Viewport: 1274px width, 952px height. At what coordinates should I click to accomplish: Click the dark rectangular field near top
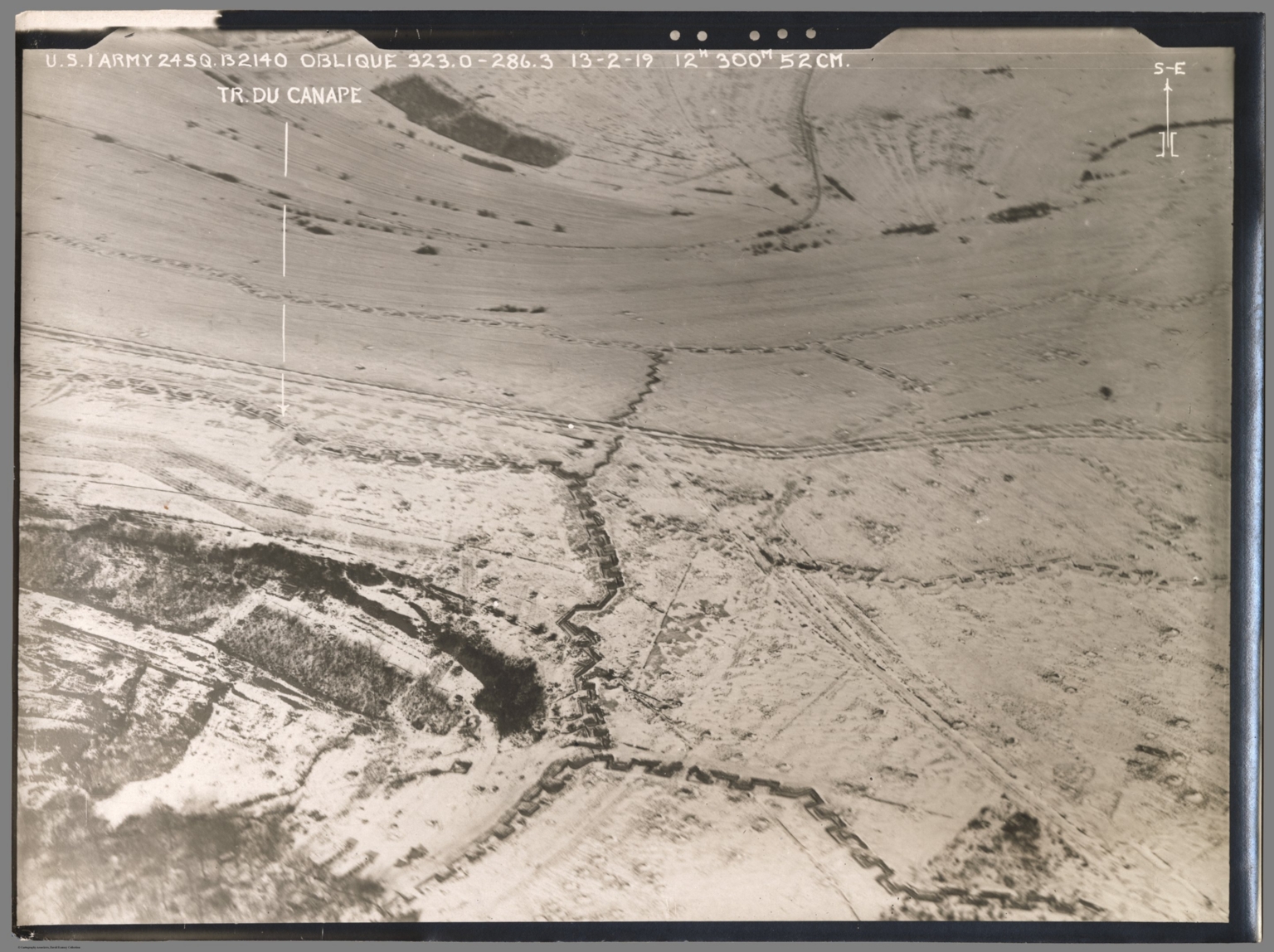(x=471, y=121)
